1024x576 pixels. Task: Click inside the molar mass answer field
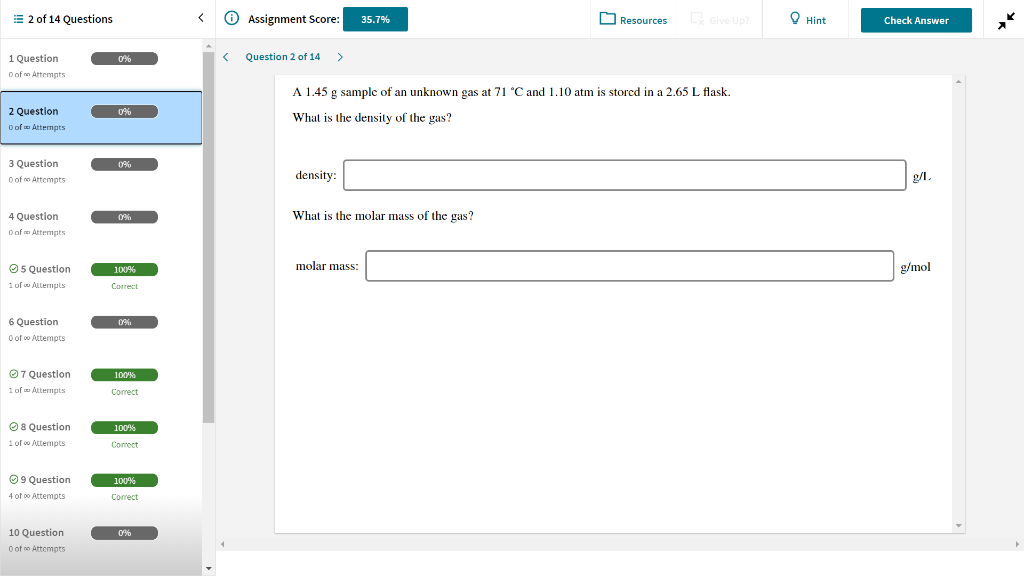click(x=630, y=266)
